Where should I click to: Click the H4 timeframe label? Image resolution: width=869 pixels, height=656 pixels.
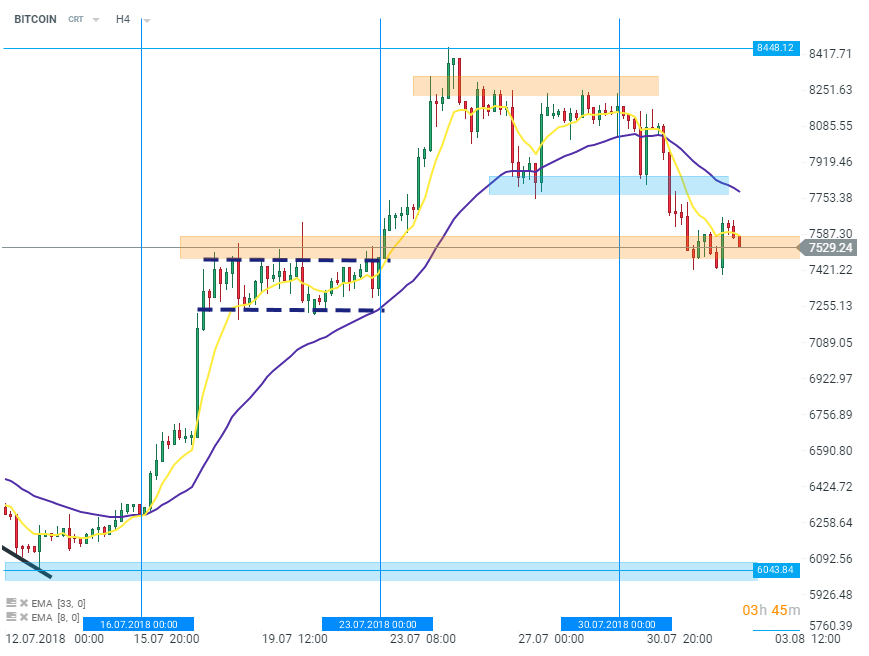tap(123, 19)
